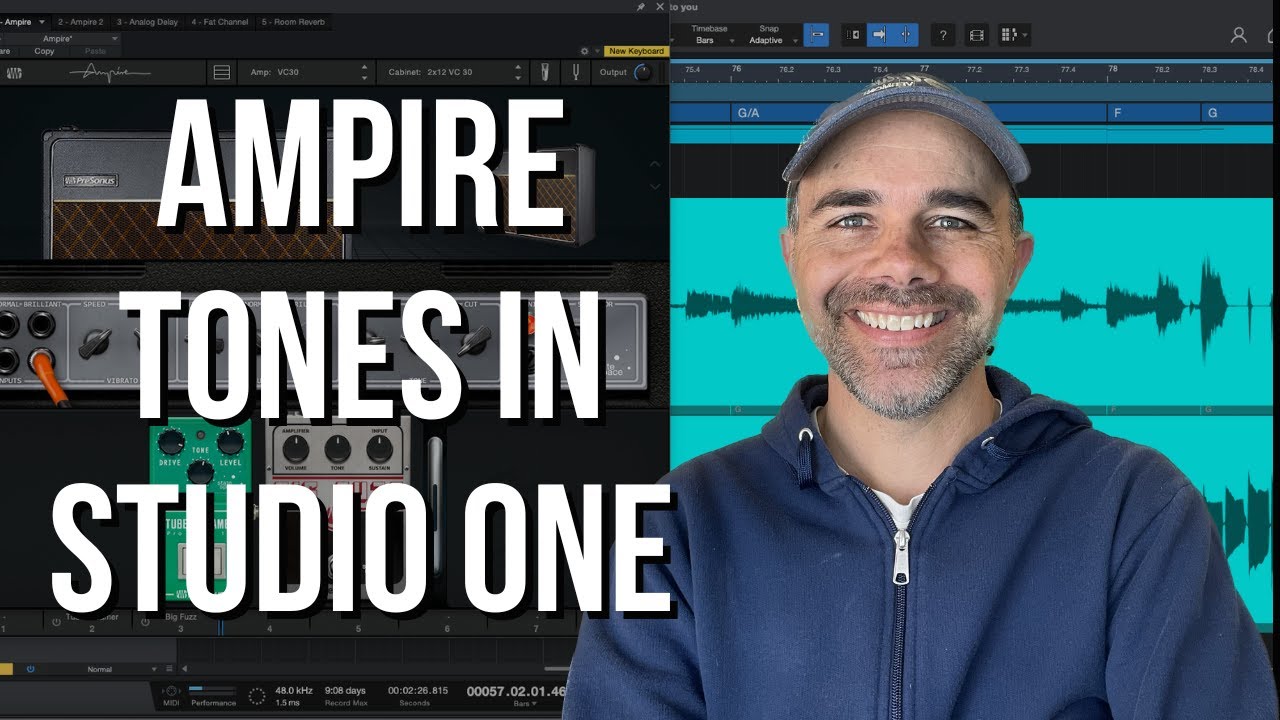1280x720 pixels.
Task: Expand the Snap Adaptive dropdown
Action: [772, 35]
